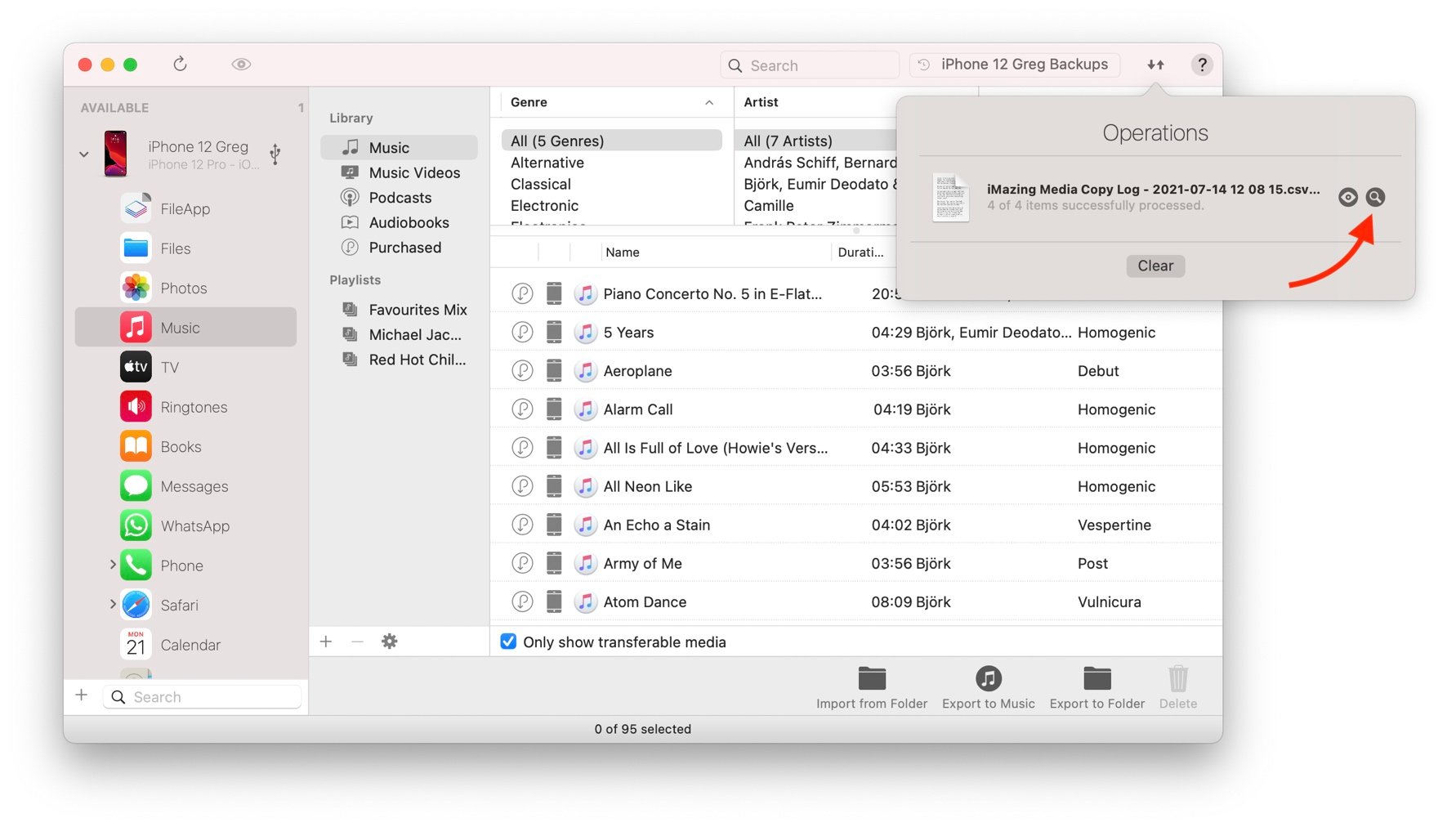The width and height of the screenshot is (1456, 827).
Task: Click Clear in Operations panel
Action: tap(1155, 266)
